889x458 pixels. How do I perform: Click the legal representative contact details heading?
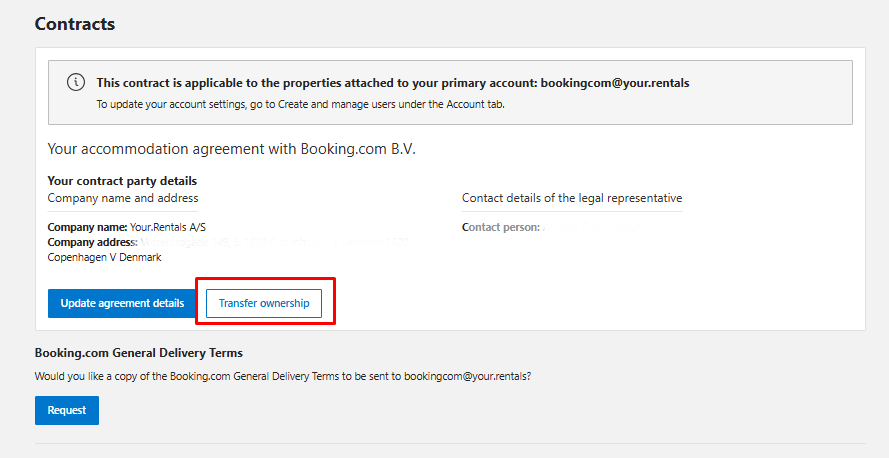(x=572, y=198)
